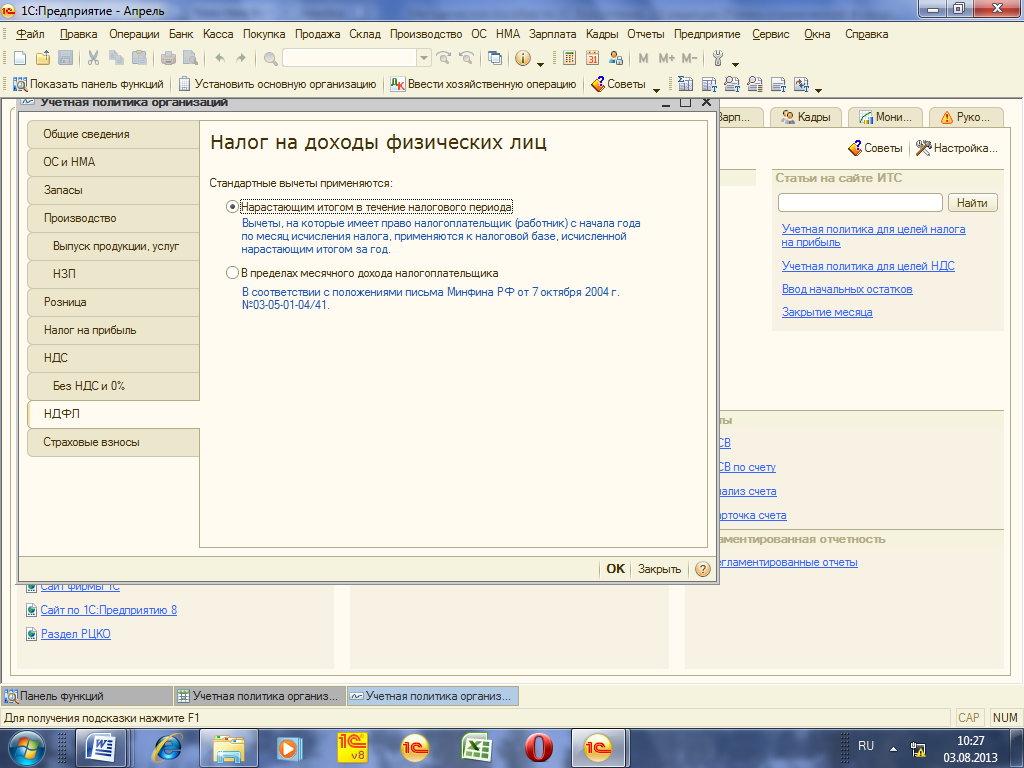Select В пределах месячного дохода radio button
Image resolution: width=1024 pixels, height=768 pixels.
(x=232, y=272)
